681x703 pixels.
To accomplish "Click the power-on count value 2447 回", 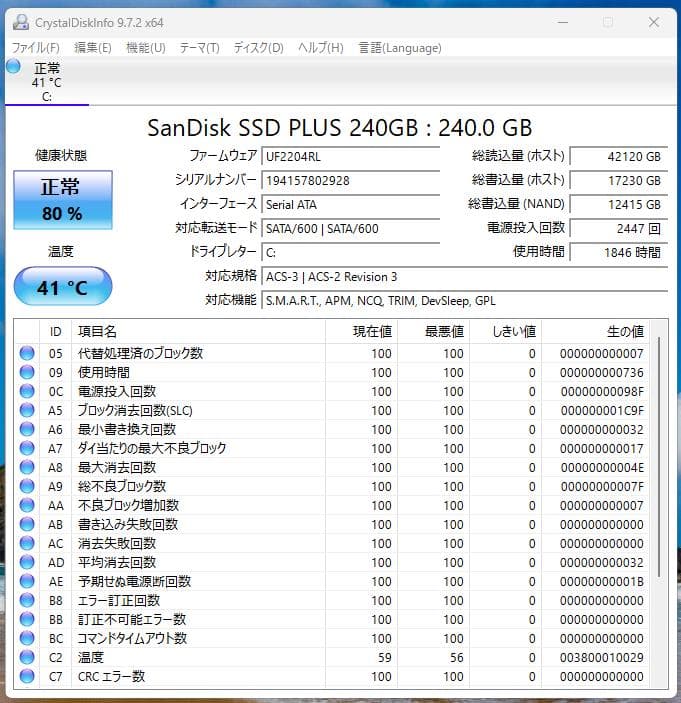I will point(619,228).
